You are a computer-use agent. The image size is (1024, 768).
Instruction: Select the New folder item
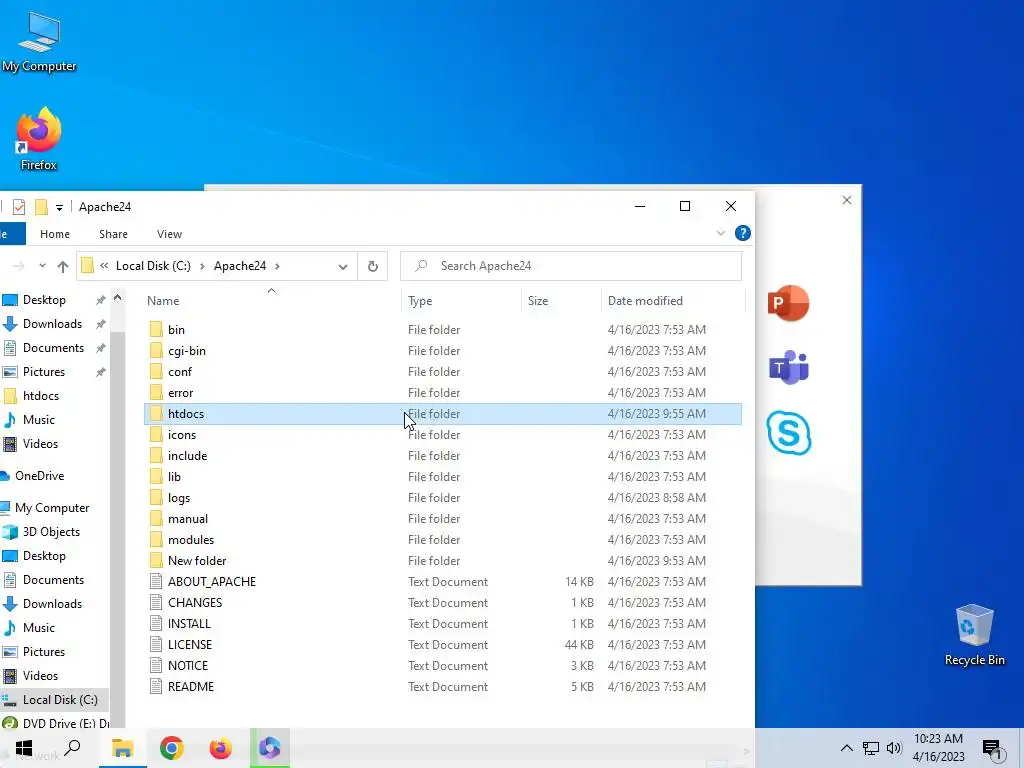(443, 561)
